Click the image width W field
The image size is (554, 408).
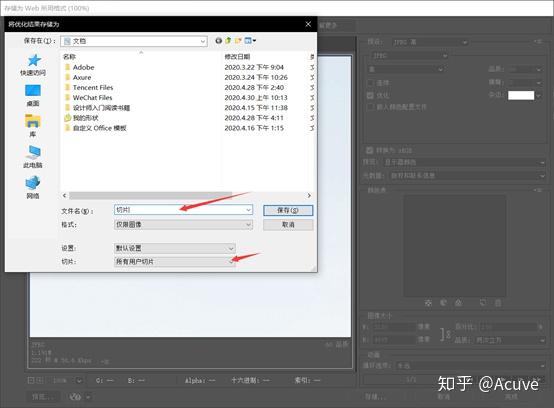tap(393, 327)
